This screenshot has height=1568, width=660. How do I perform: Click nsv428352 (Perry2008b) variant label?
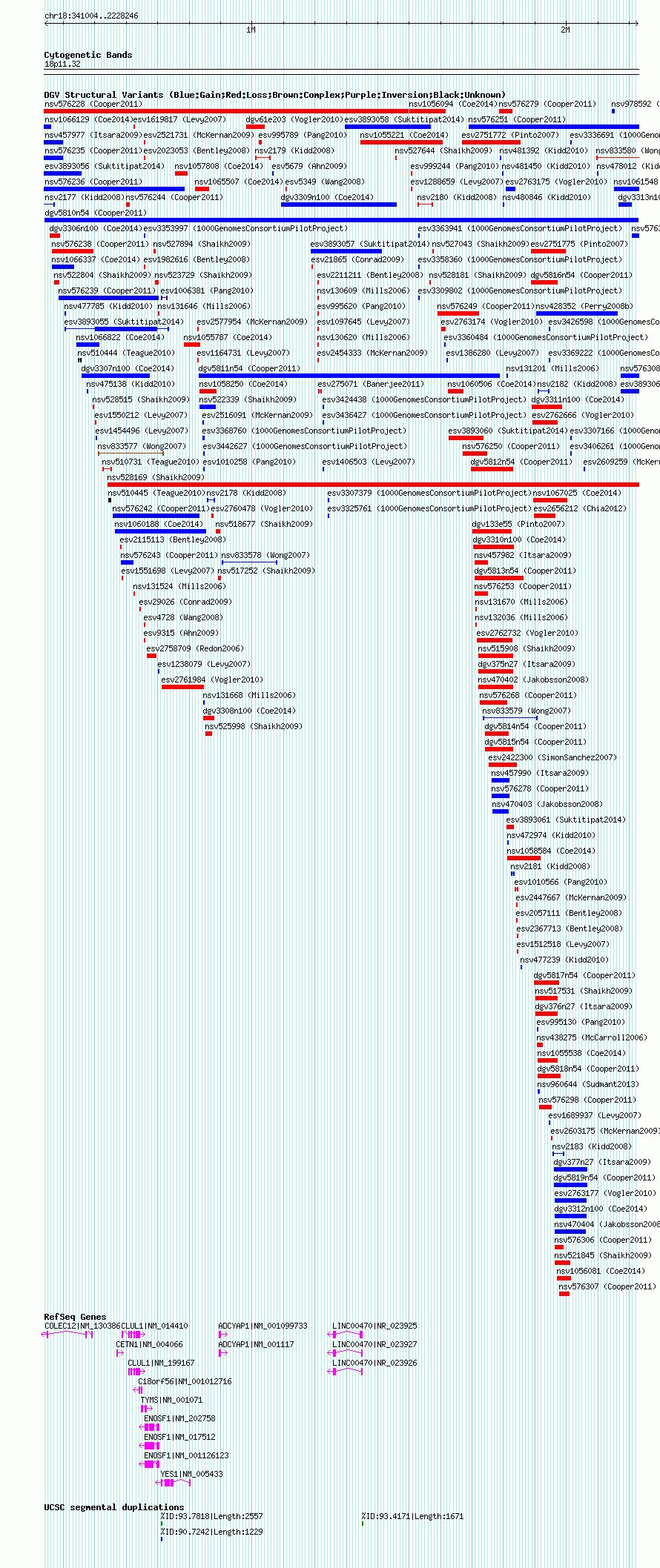coord(584,306)
